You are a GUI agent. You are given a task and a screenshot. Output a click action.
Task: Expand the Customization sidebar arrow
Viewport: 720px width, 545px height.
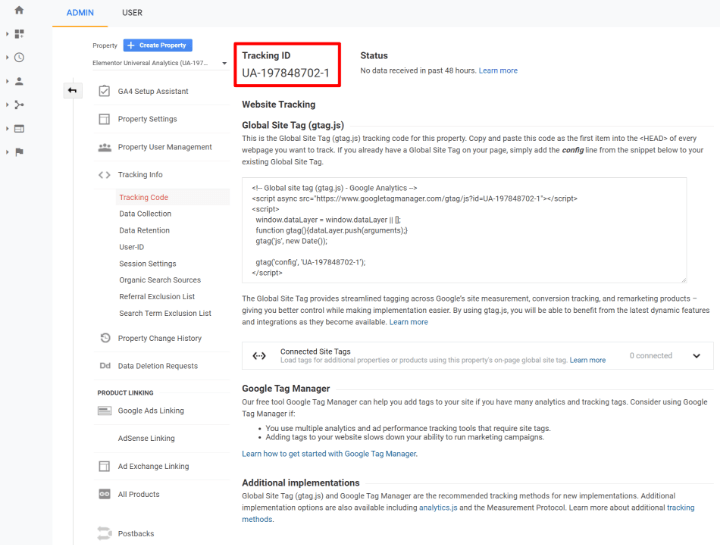(x=7, y=34)
